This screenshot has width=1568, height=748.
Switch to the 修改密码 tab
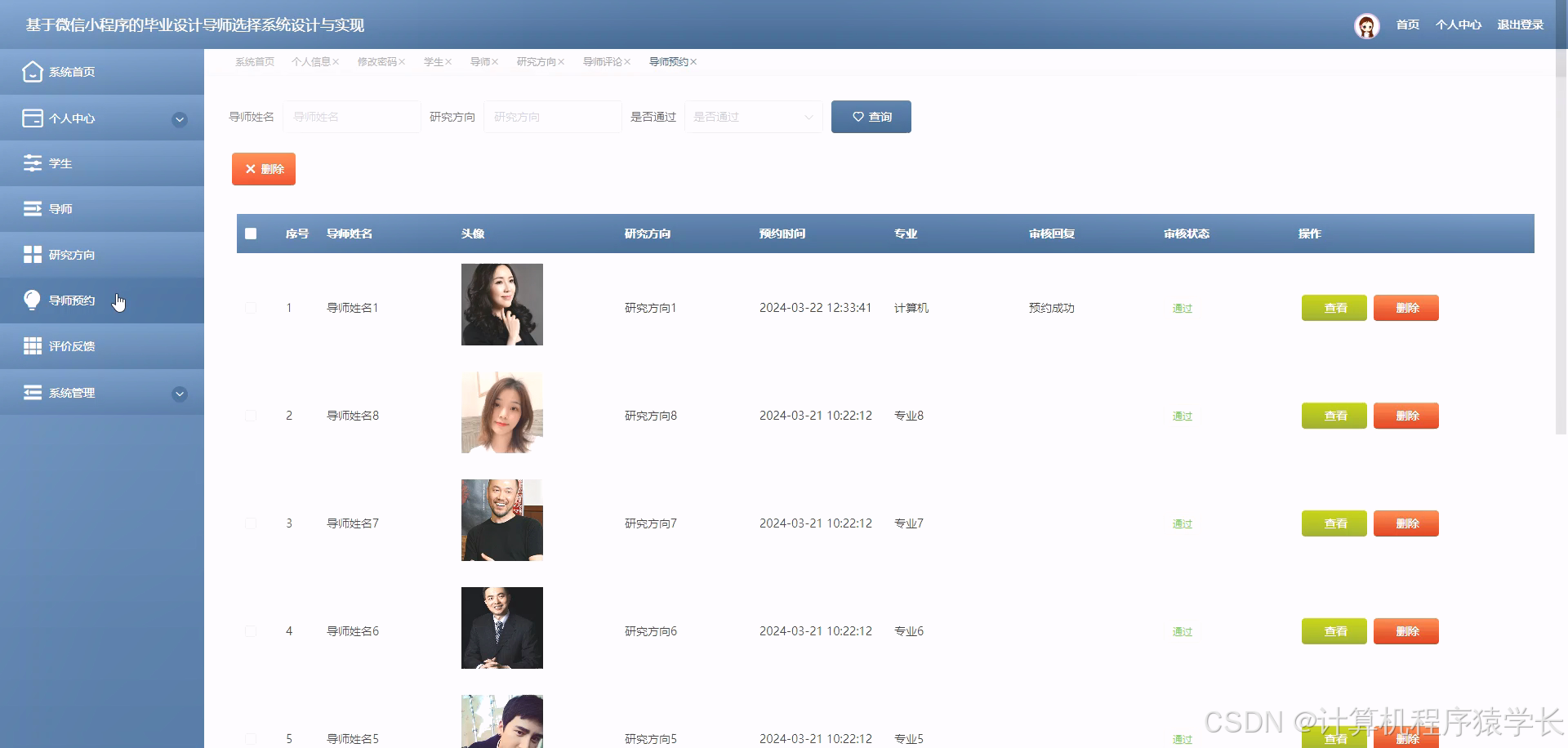pos(377,62)
